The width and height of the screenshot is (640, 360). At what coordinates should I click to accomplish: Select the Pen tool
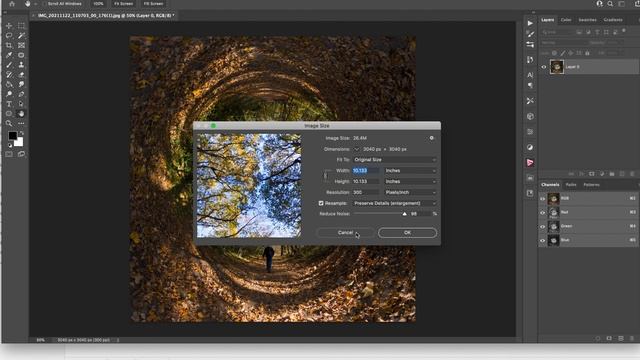coord(21,94)
